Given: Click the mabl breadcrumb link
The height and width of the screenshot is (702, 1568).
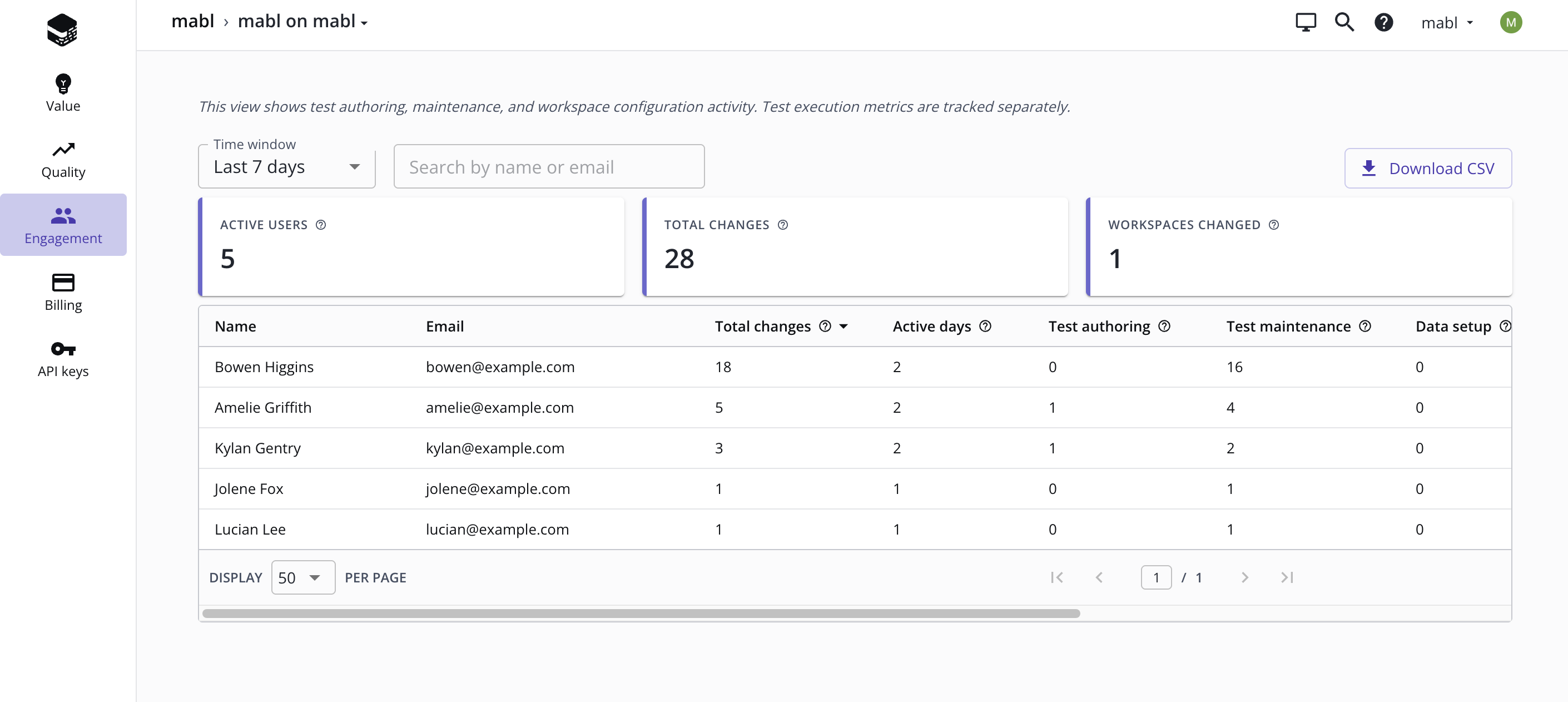Looking at the screenshot, I should (x=192, y=21).
